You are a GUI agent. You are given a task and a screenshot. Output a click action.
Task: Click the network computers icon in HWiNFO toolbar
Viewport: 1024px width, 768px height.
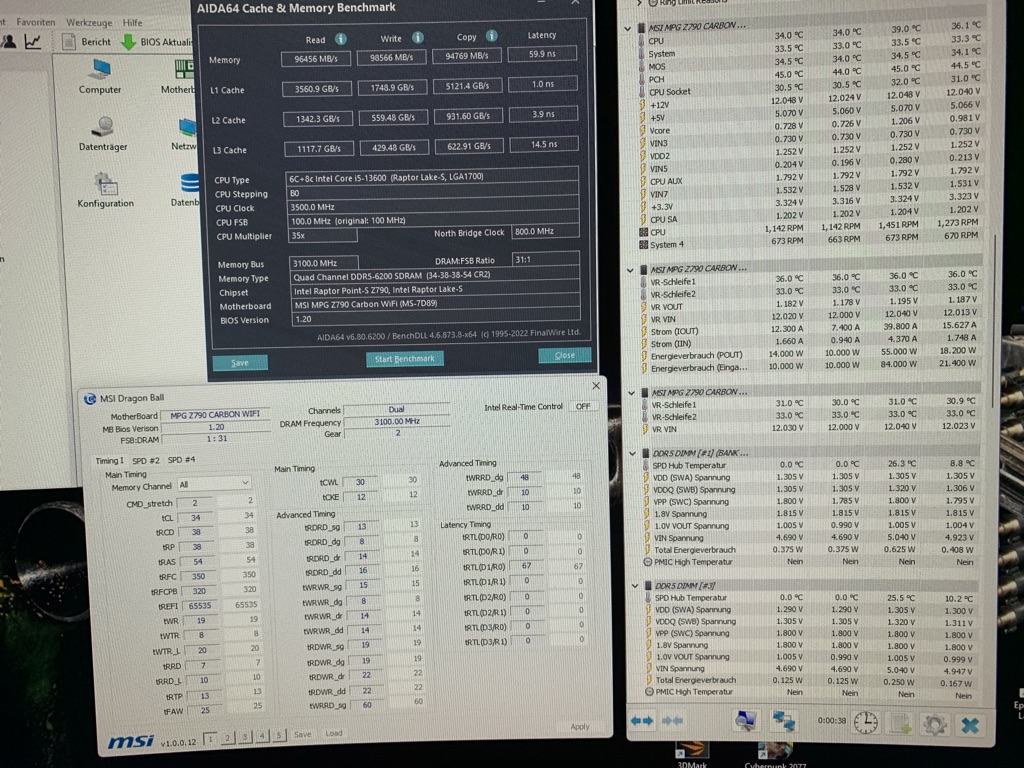784,721
